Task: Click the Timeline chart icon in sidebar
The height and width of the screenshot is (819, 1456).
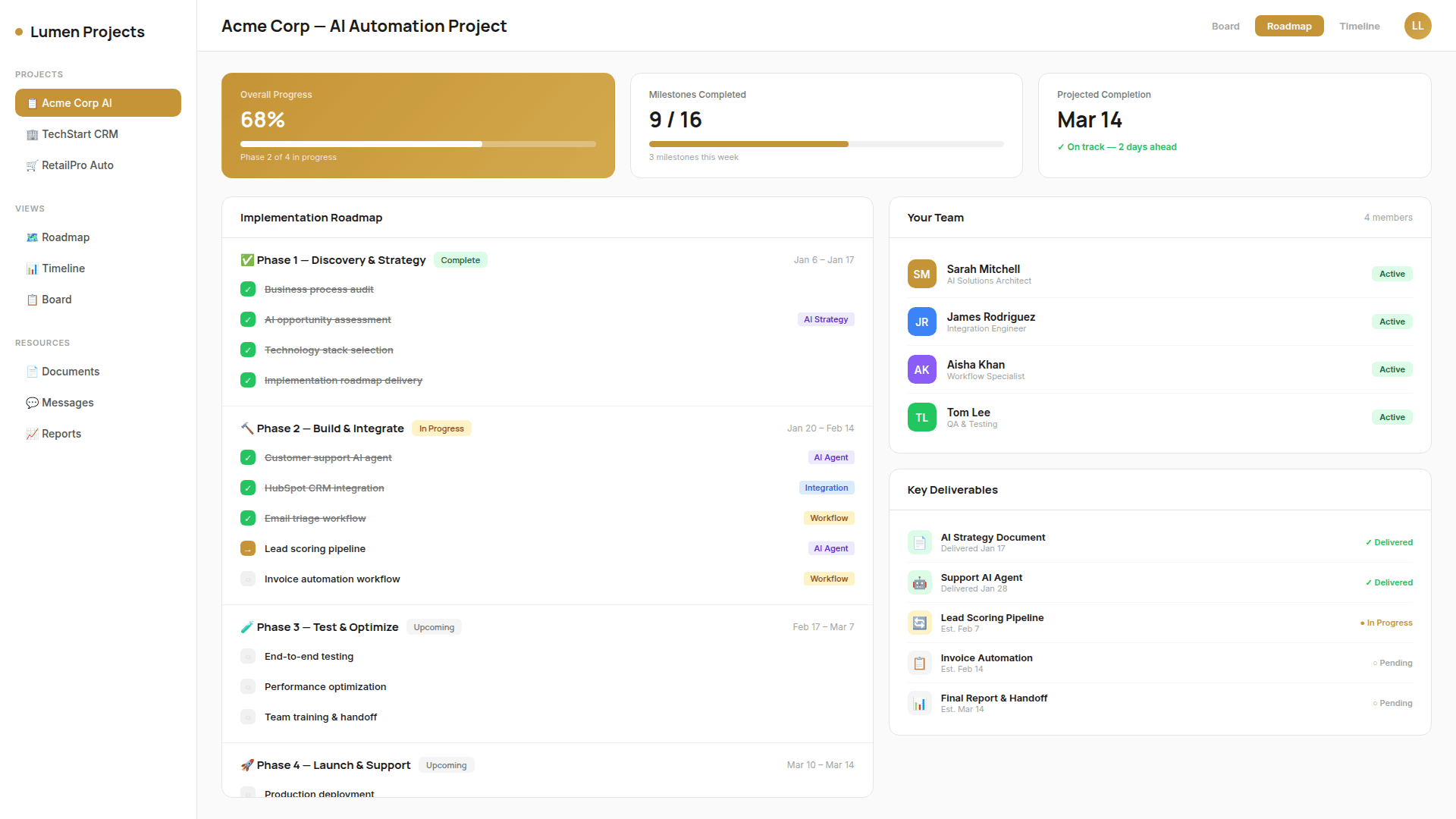Action: pyautogui.click(x=33, y=268)
